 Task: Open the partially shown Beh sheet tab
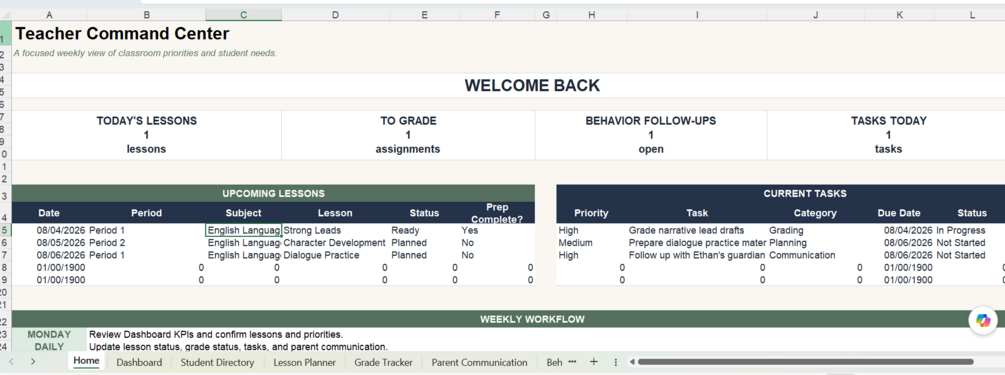[x=554, y=362]
